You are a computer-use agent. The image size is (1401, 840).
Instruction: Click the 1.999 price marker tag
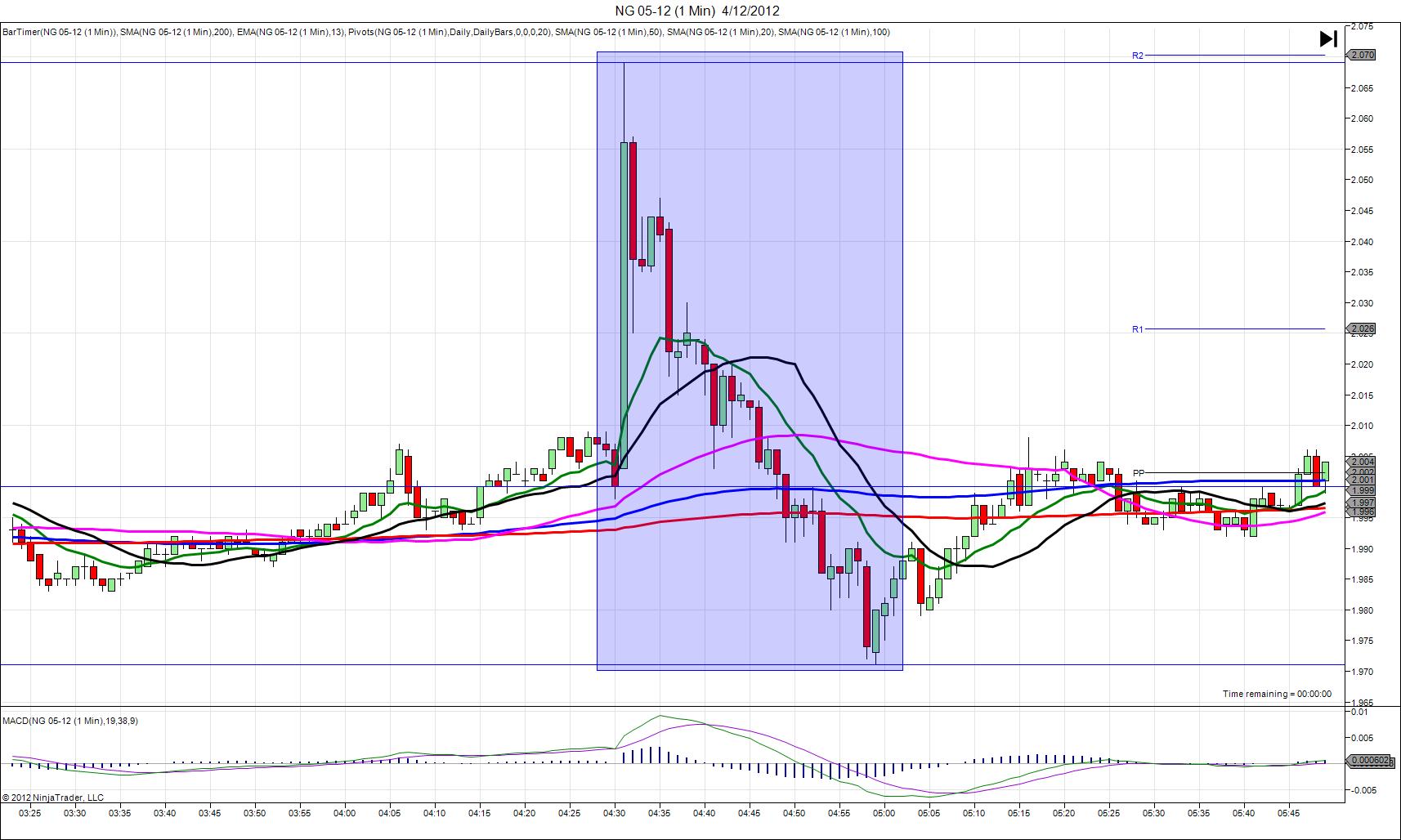1363,490
